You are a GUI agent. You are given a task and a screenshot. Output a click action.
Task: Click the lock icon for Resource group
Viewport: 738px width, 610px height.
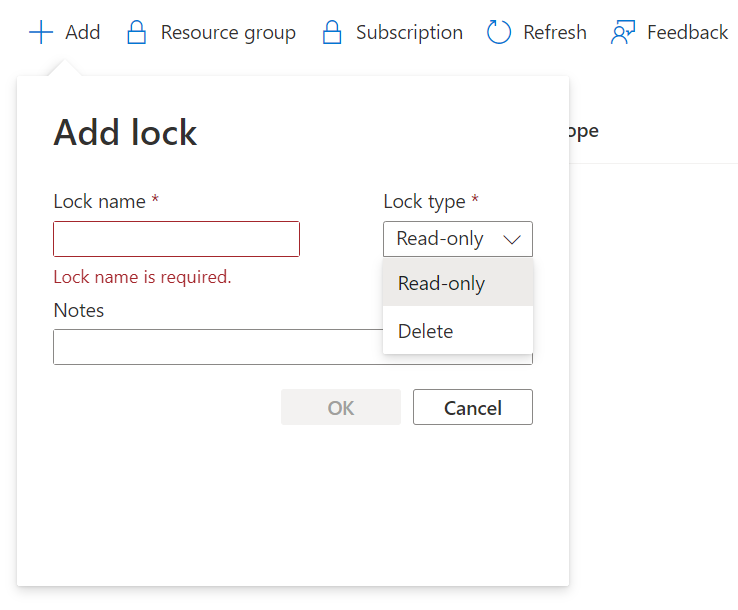(x=136, y=32)
